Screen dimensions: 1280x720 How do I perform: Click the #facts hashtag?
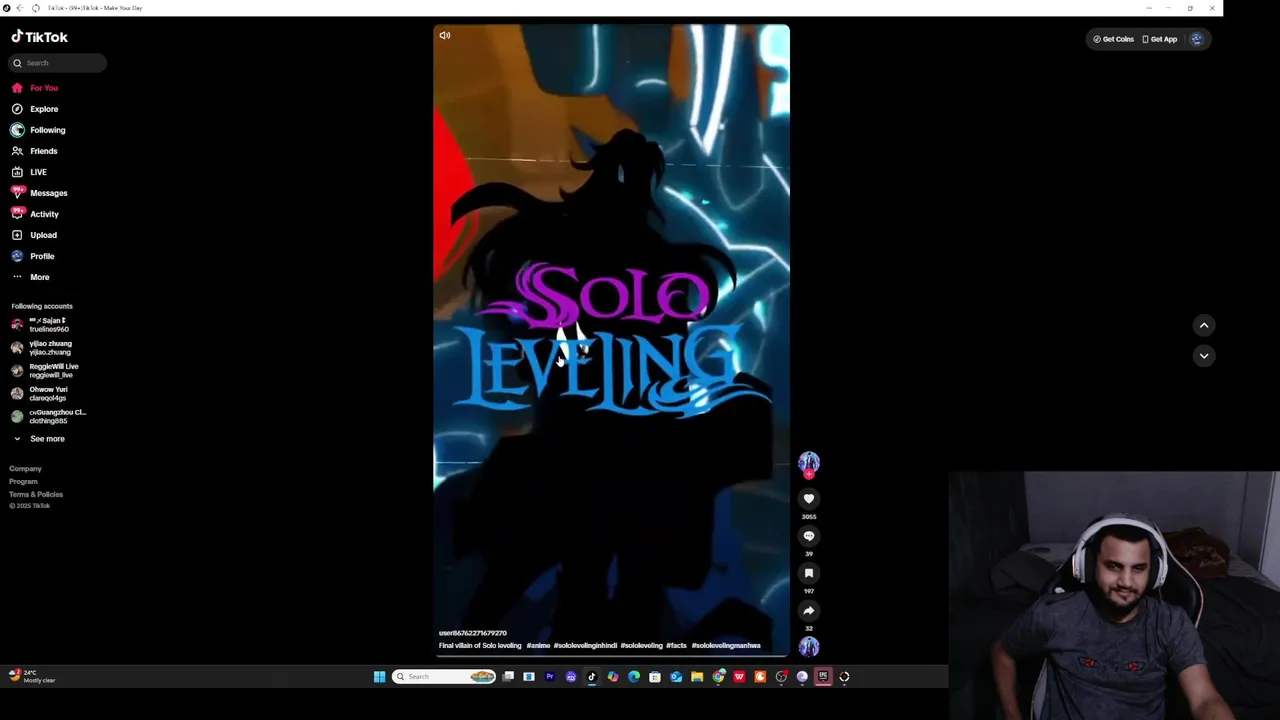[x=676, y=646]
